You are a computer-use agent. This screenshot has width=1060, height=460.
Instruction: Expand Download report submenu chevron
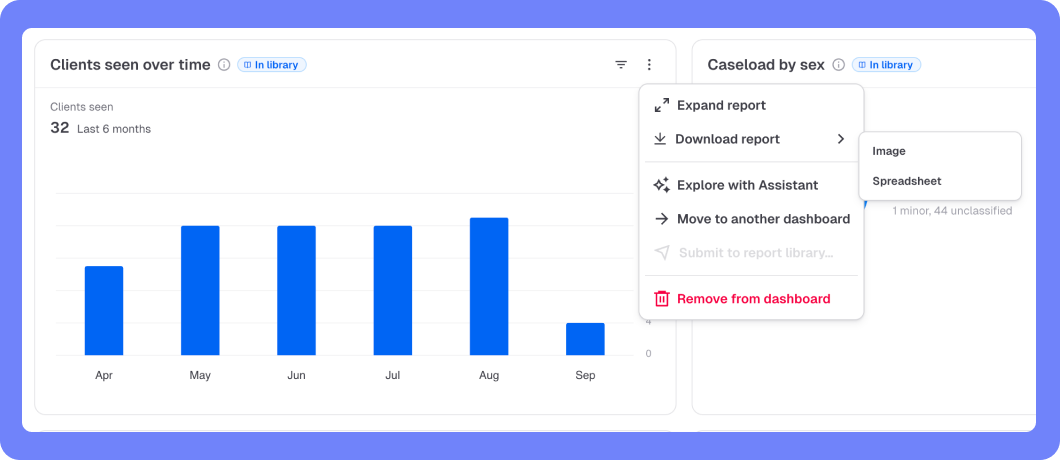(x=840, y=139)
